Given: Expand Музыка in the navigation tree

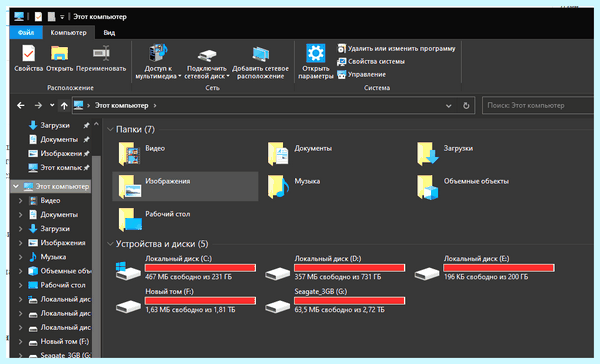Looking at the screenshot, I should [21, 257].
